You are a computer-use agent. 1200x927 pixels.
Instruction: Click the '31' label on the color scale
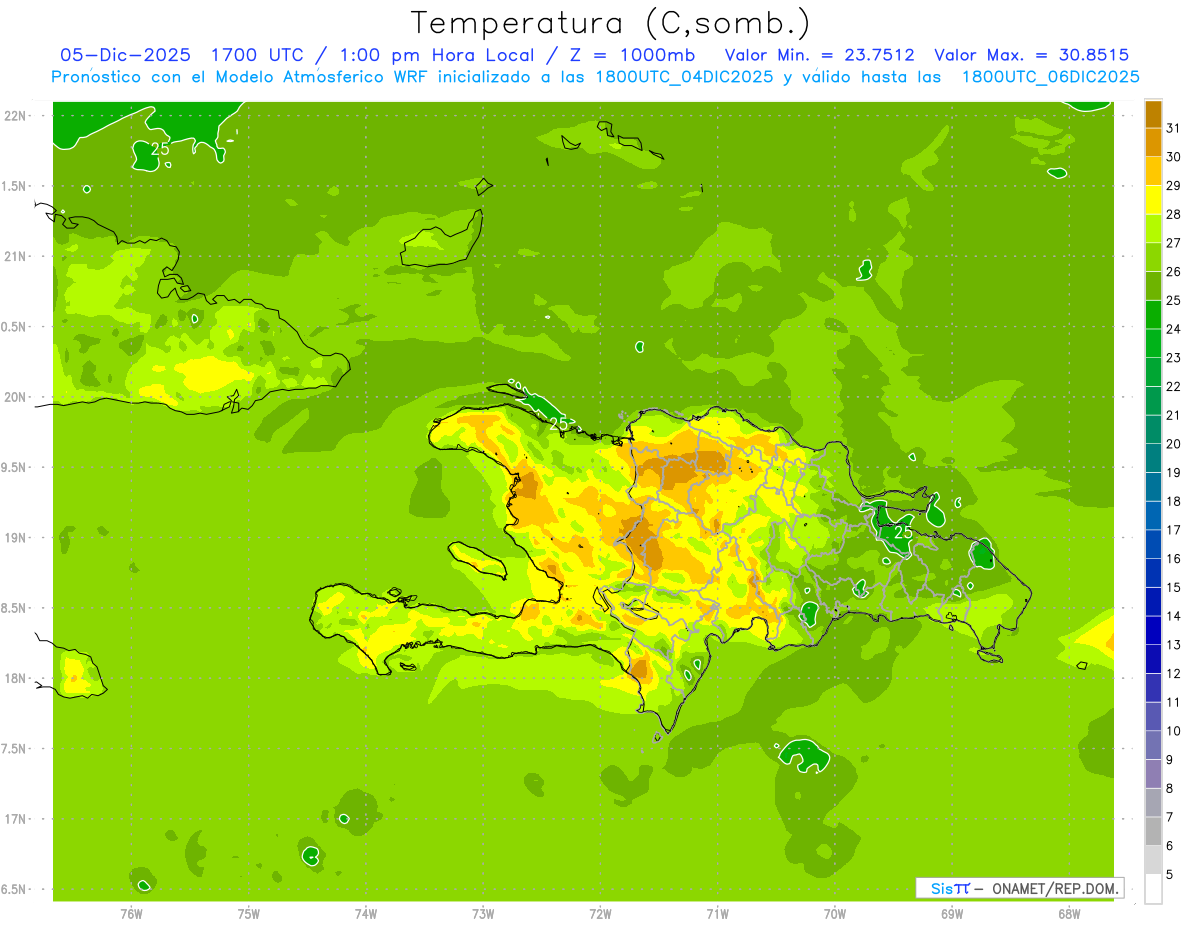1175,128
